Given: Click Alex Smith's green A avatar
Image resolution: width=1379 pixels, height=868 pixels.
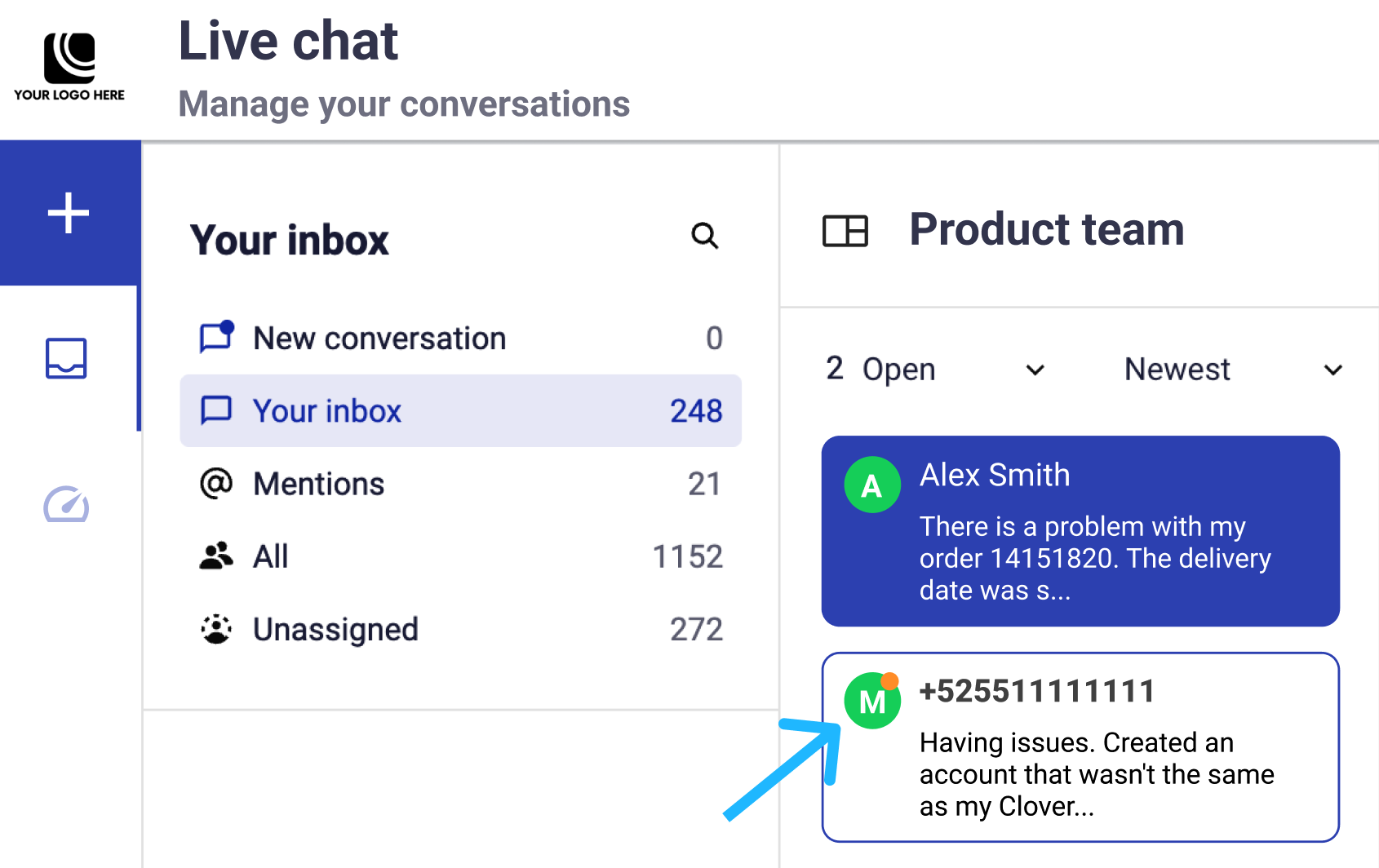Looking at the screenshot, I should pyautogui.click(x=872, y=485).
